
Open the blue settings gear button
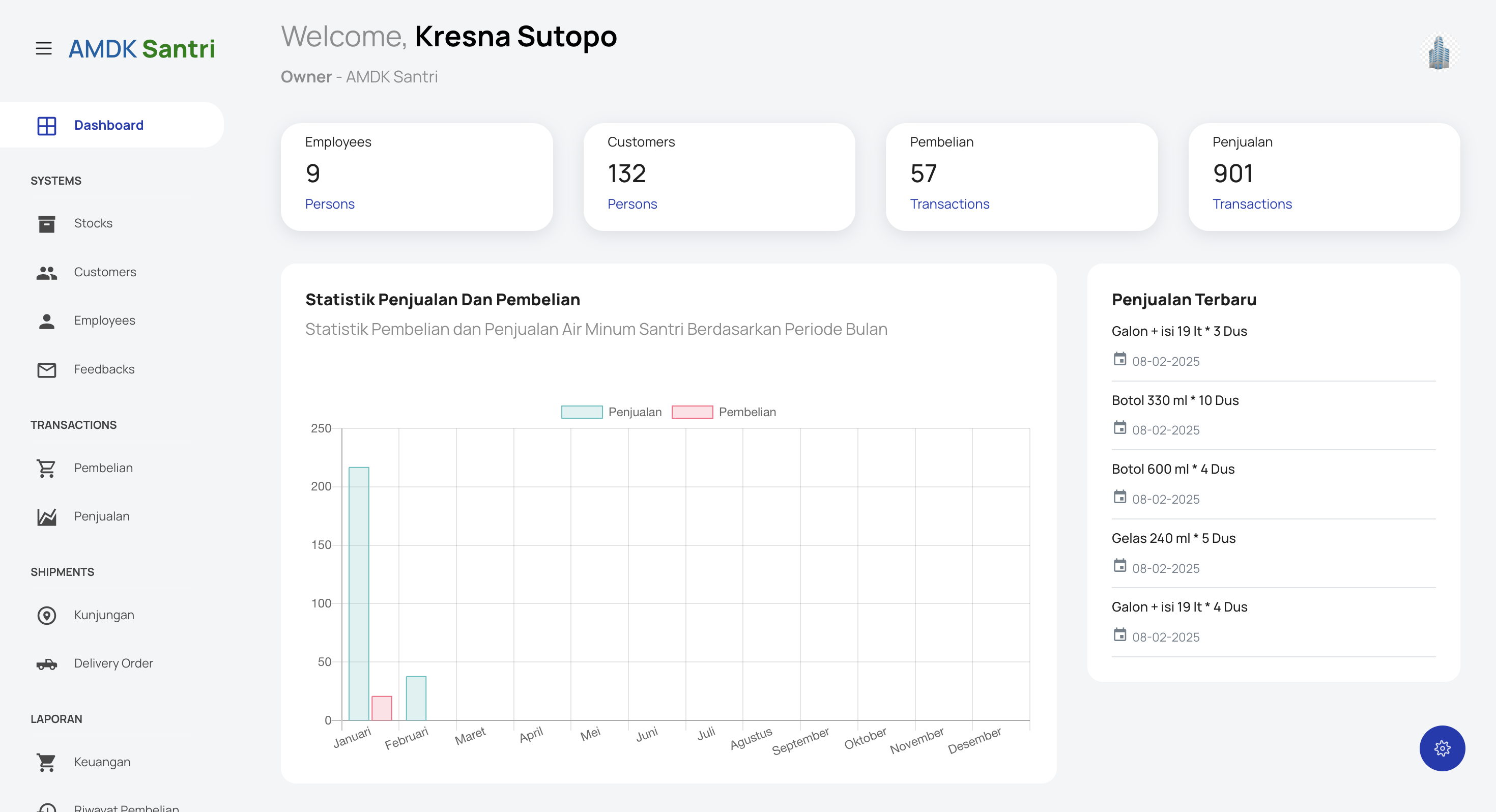1442,748
